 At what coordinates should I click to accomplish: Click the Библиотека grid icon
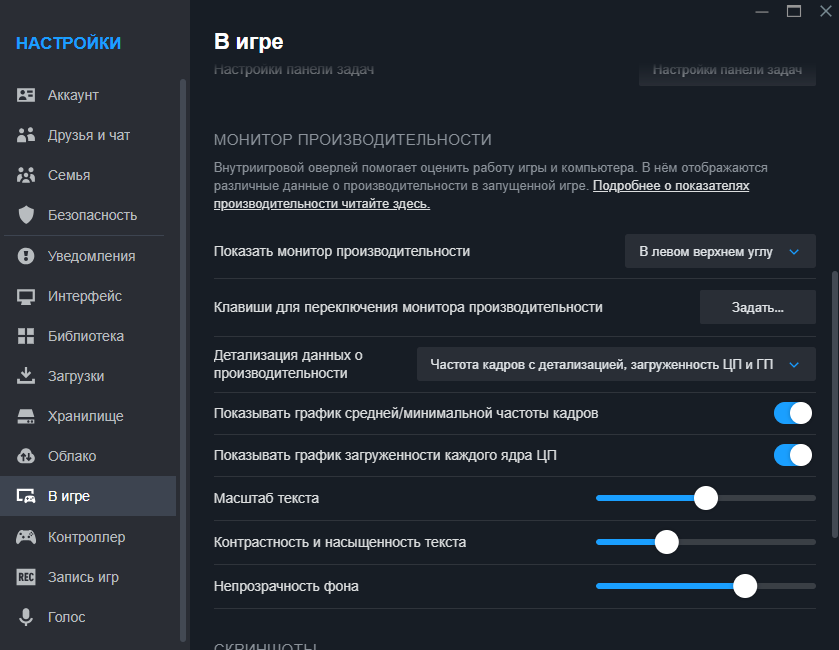pos(27,336)
